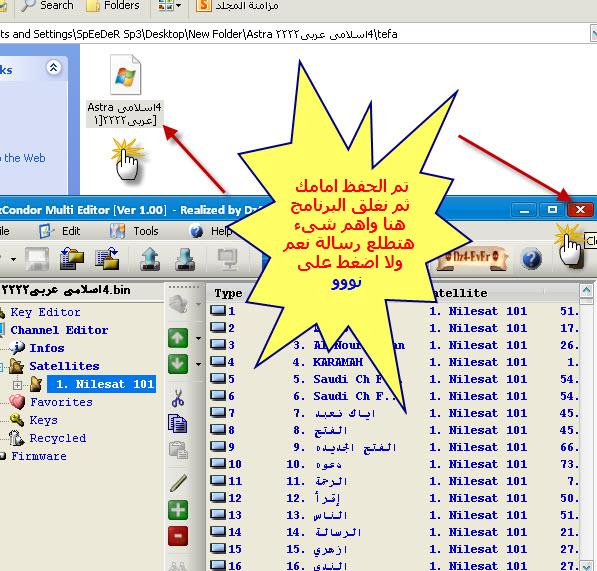This screenshot has width=597, height=571.
Task: Select channel row '6. Saudi Ch F..'
Action: coord(394,396)
